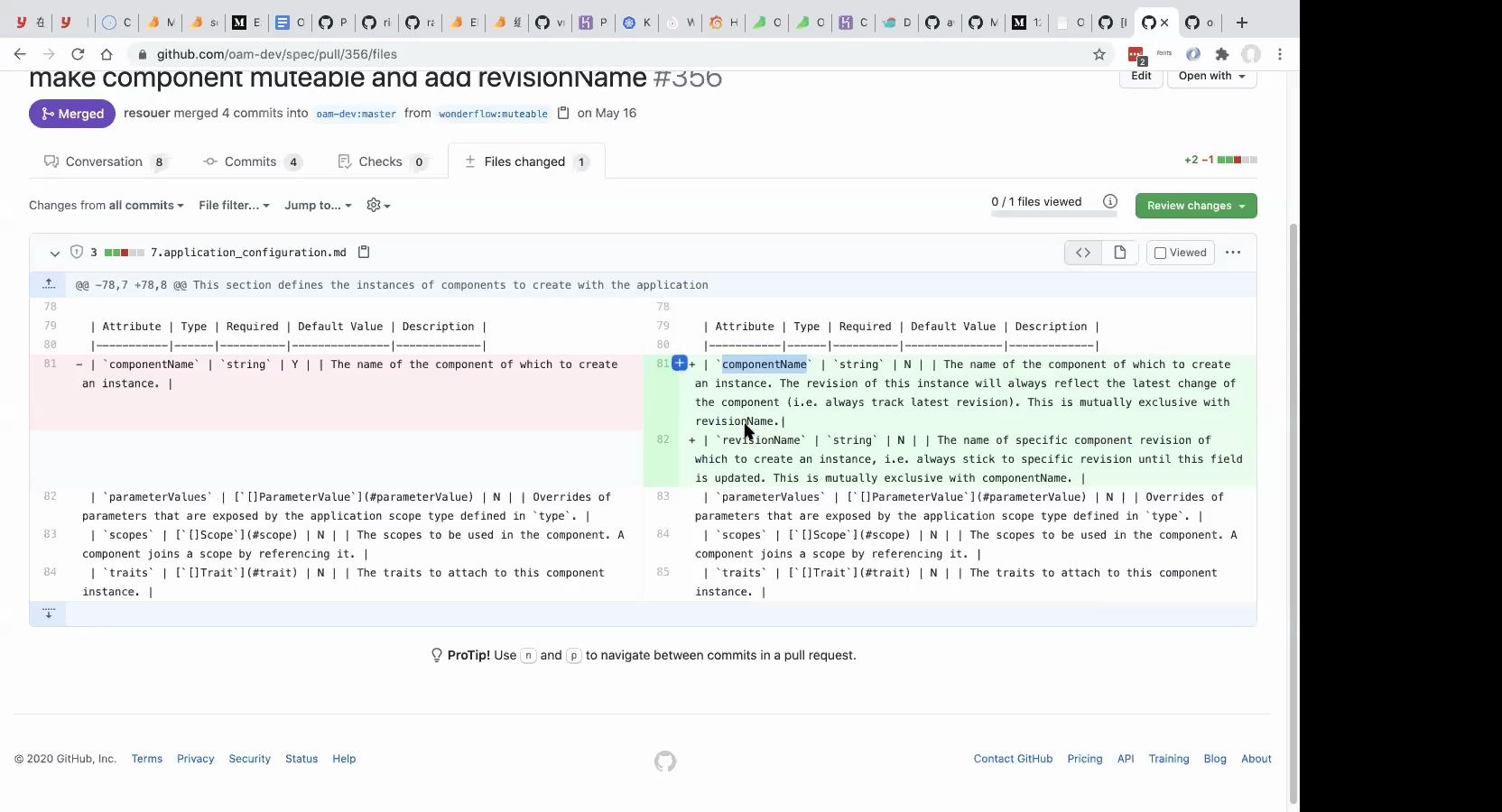Open the About footer link

pyautogui.click(x=1256, y=759)
